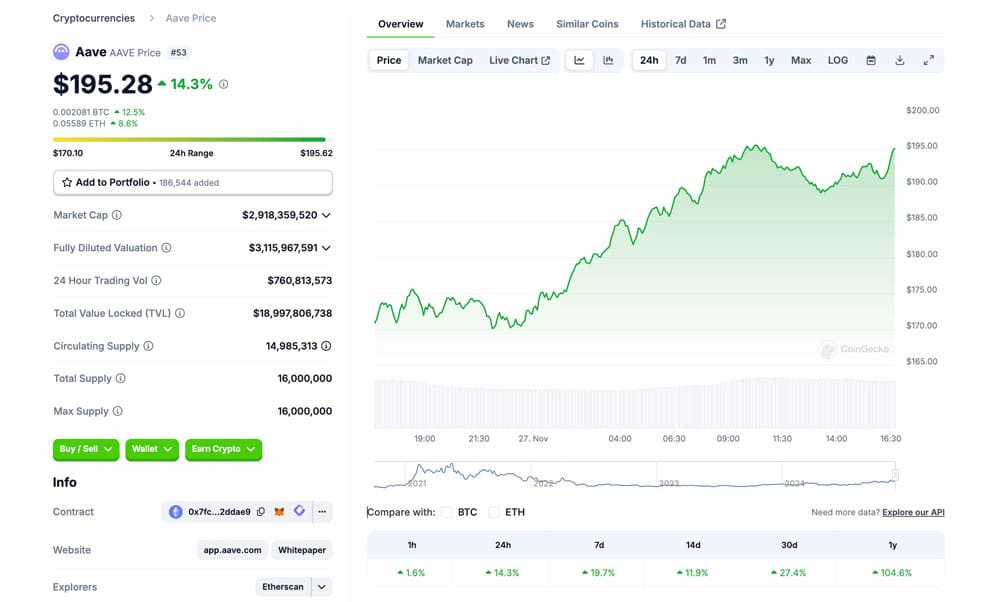Follow the Explore our API link

pos(913,512)
